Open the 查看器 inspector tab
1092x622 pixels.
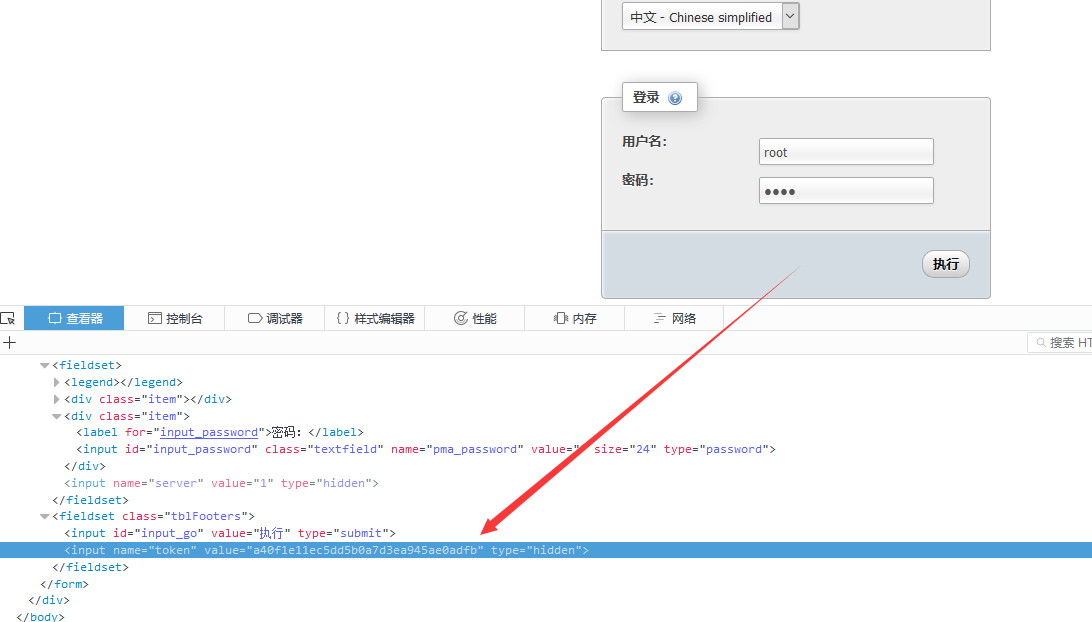tap(75, 318)
